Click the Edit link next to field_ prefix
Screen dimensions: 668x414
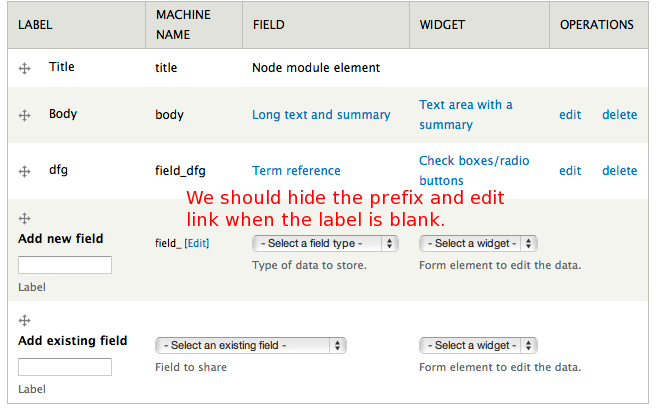(197, 243)
